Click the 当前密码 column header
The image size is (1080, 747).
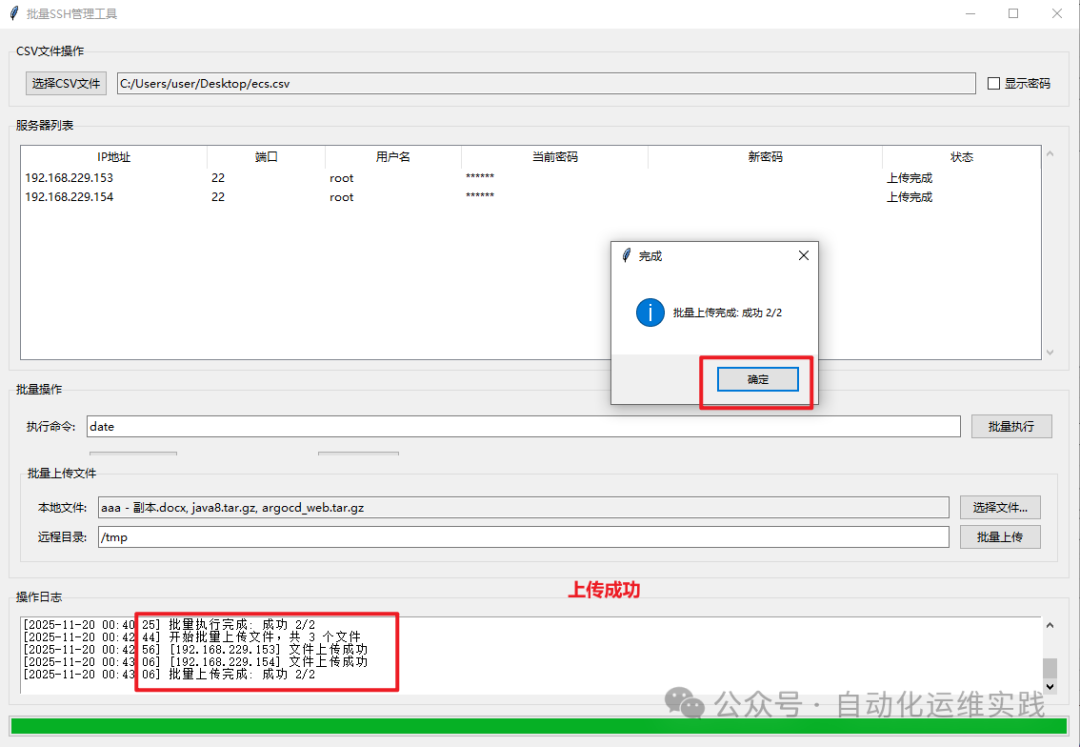click(x=554, y=157)
